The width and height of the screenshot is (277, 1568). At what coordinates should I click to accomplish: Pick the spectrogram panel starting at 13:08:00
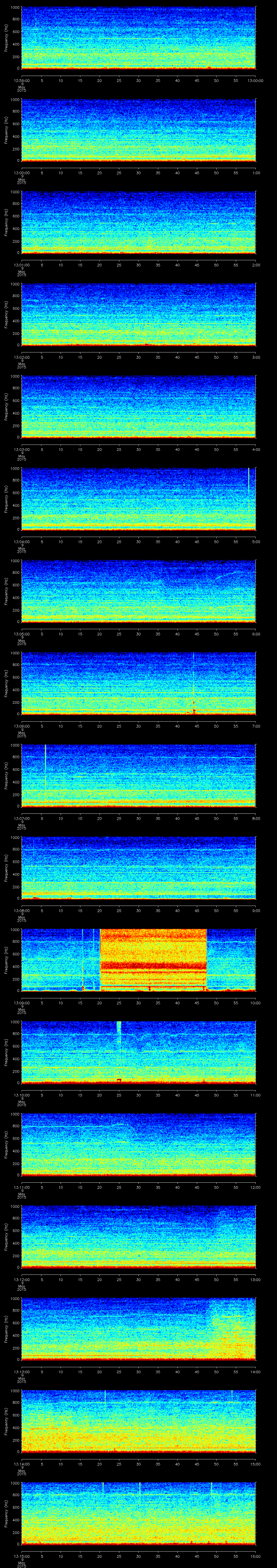(139, 868)
